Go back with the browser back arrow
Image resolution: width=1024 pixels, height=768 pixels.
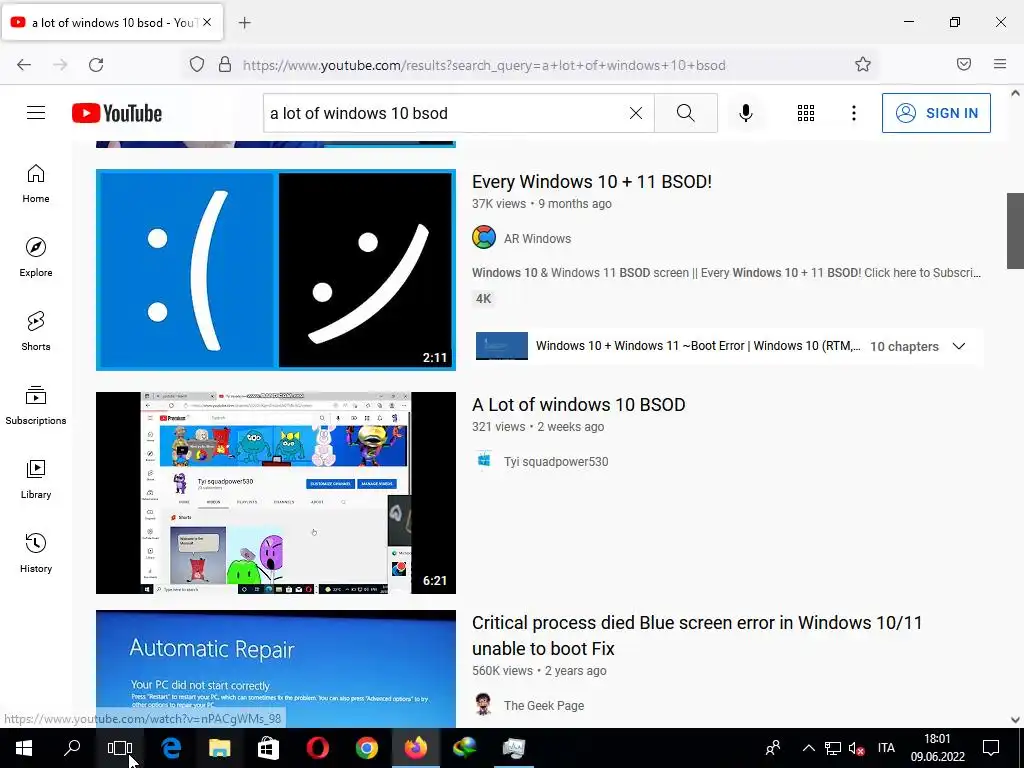(24, 65)
